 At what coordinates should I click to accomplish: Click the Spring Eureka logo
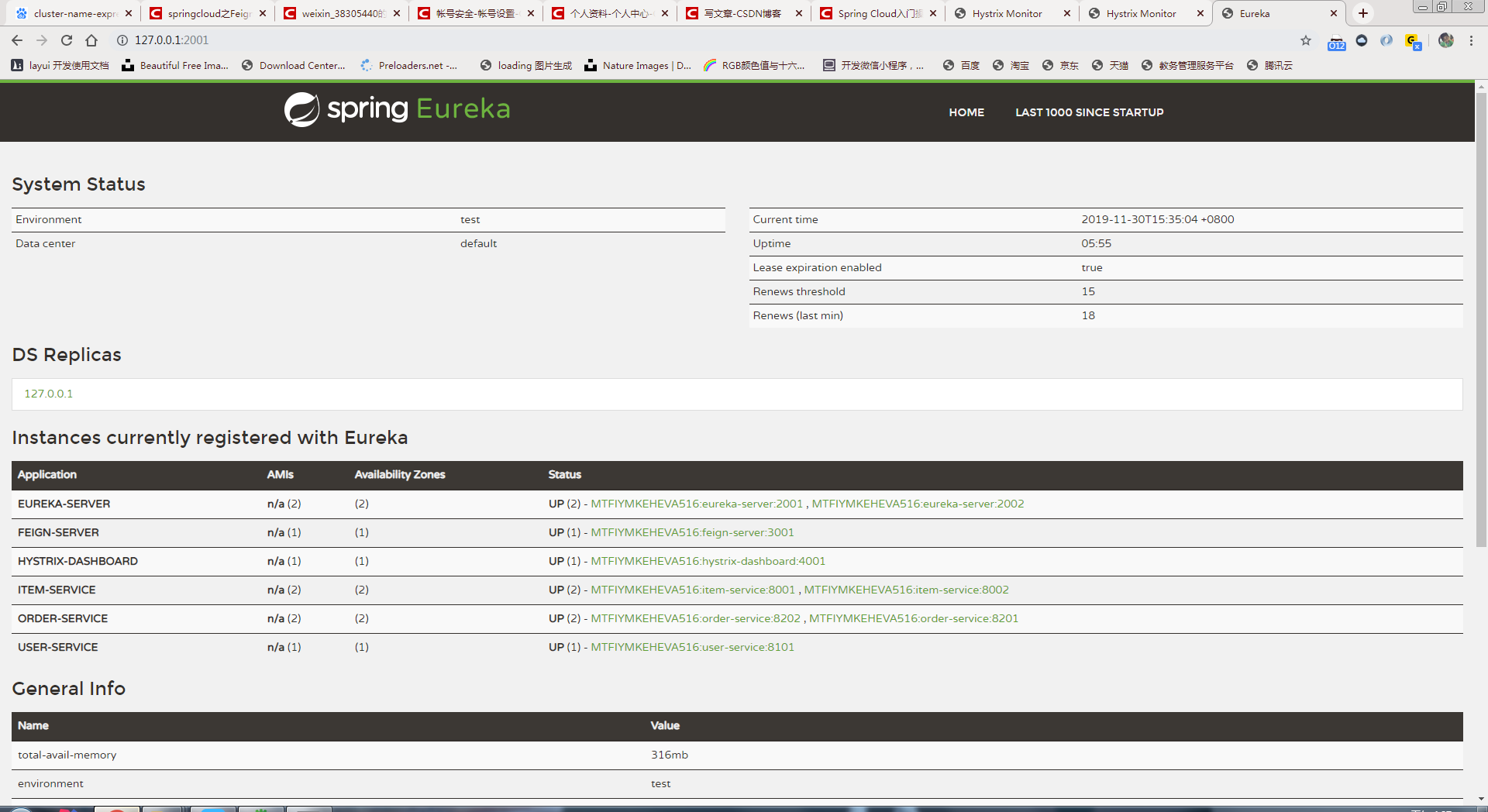tap(397, 109)
